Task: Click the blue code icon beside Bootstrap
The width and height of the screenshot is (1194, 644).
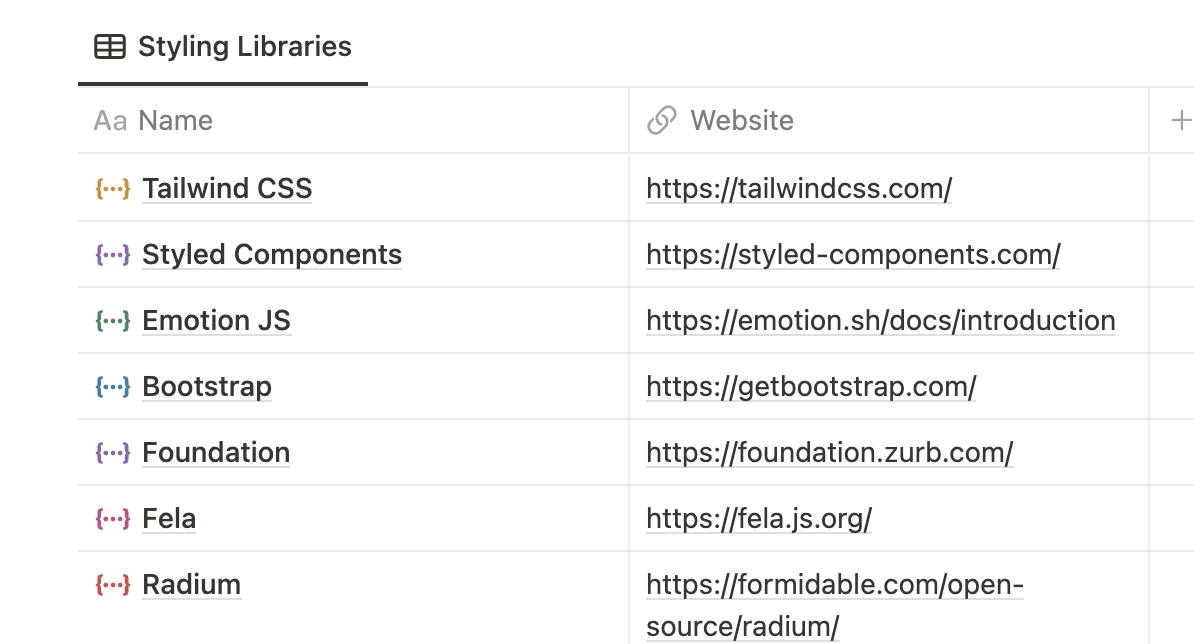Action: (112, 386)
